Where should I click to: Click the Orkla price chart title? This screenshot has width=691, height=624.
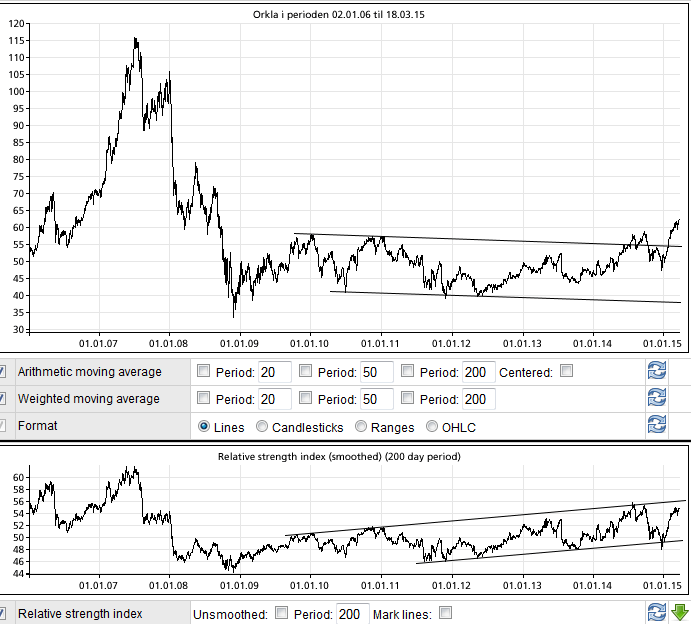[x=345, y=14]
